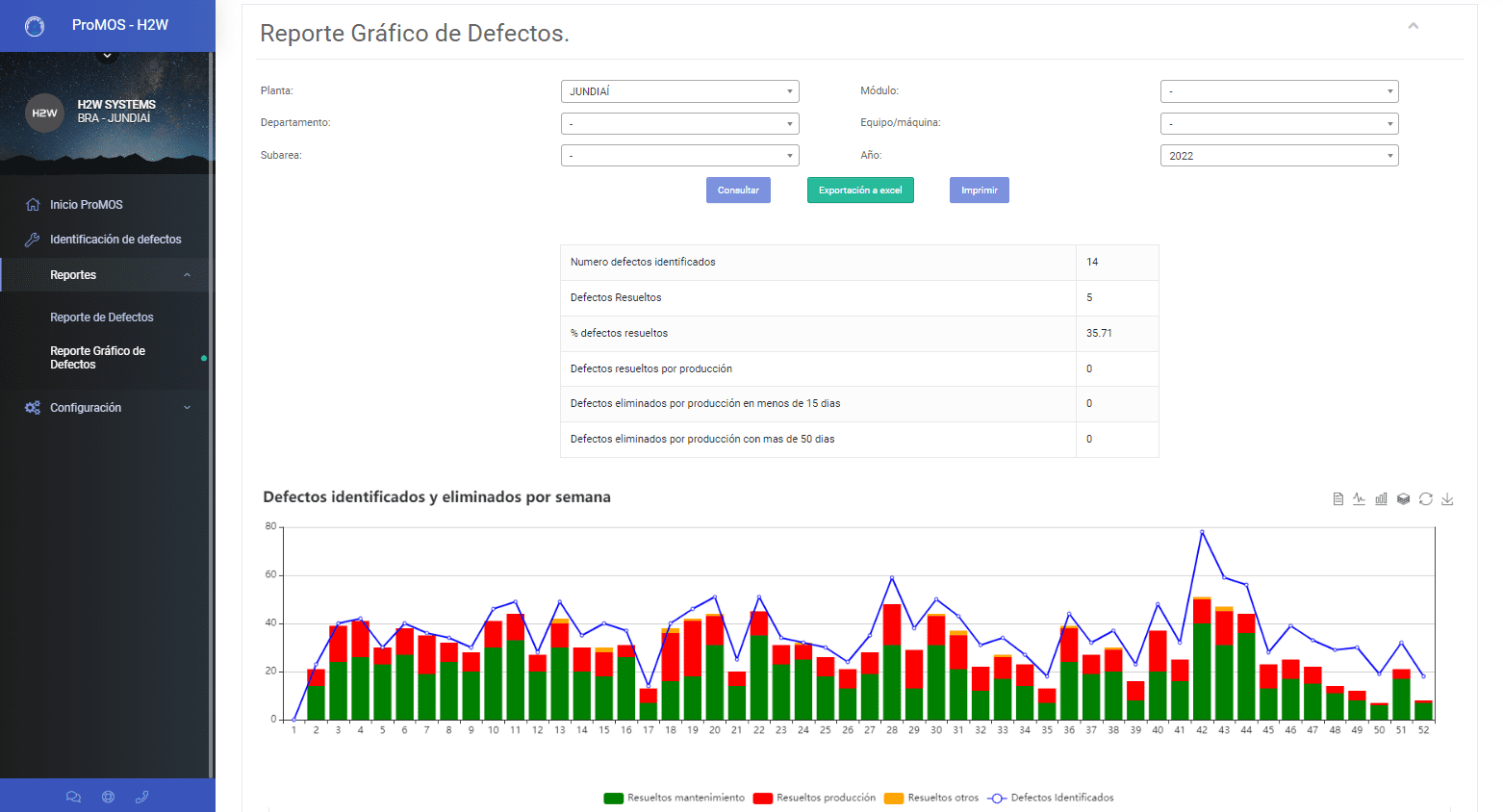The image size is (1503, 812).
Task: Toggle Defectos Identificados legend series
Action: pos(1051,798)
